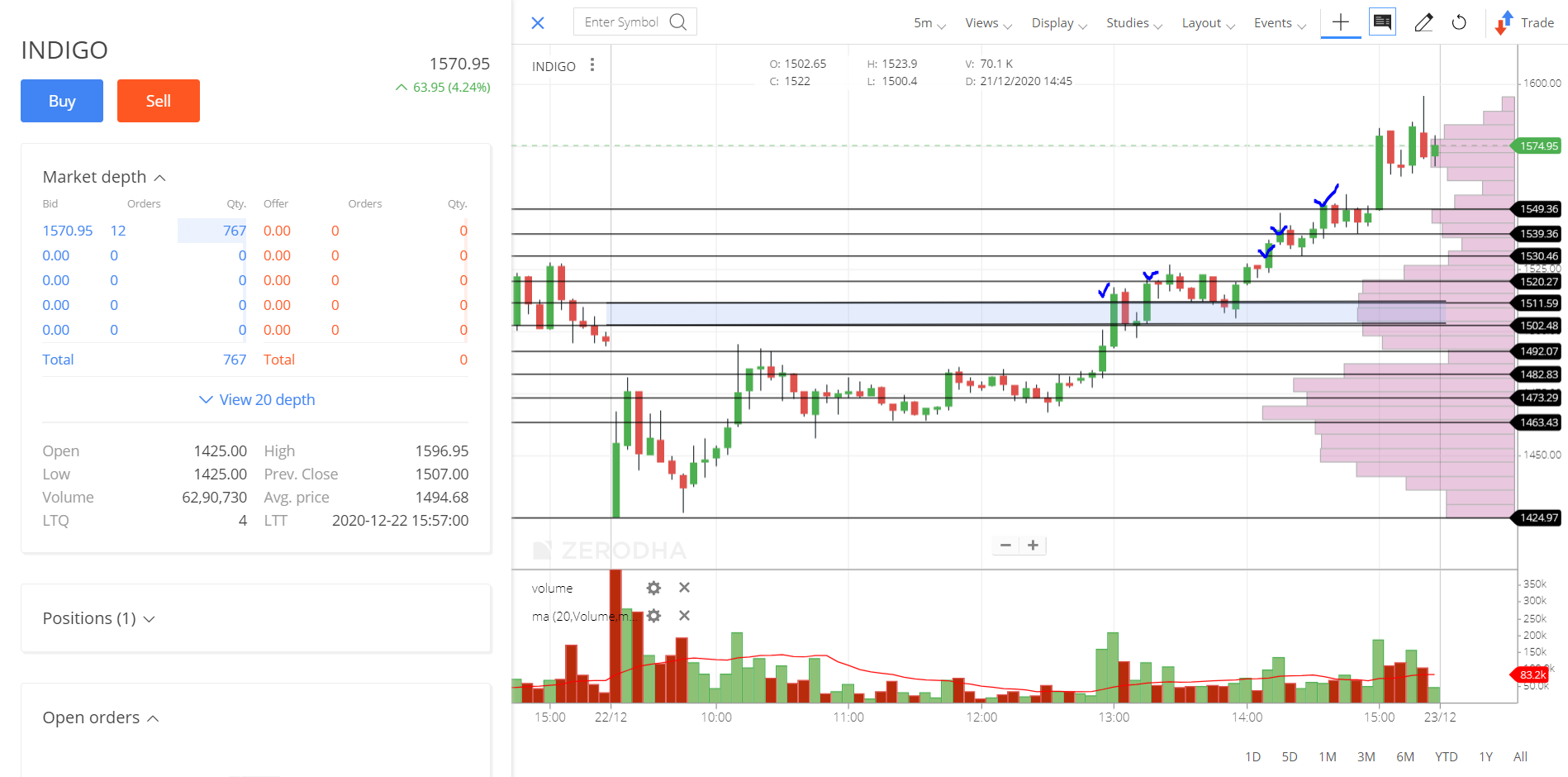The height and width of the screenshot is (777, 1568).
Task: Select the 1D range
Action: click(1252, 756)
